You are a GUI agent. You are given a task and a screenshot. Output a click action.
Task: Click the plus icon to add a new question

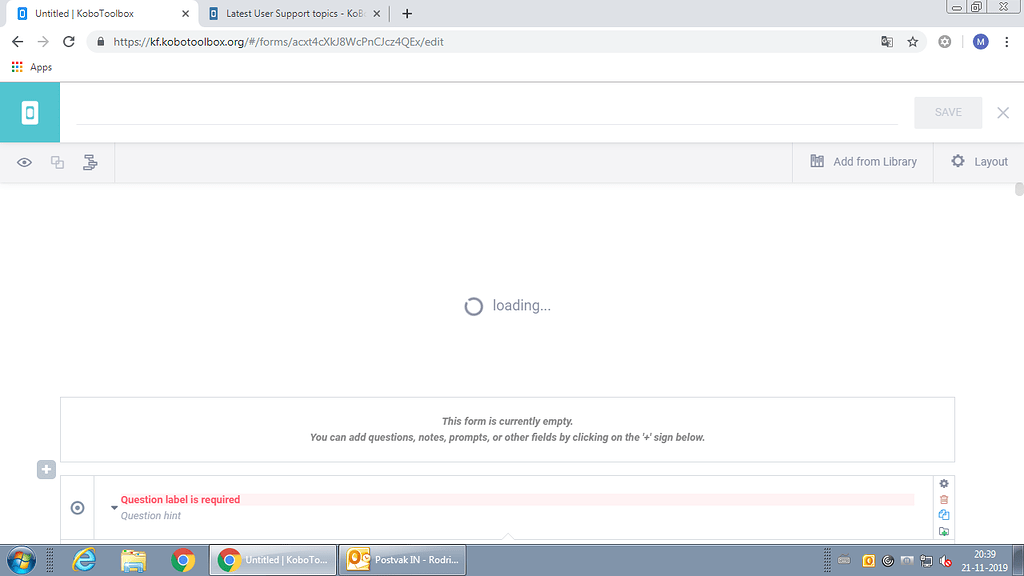(x=45, y=469)
